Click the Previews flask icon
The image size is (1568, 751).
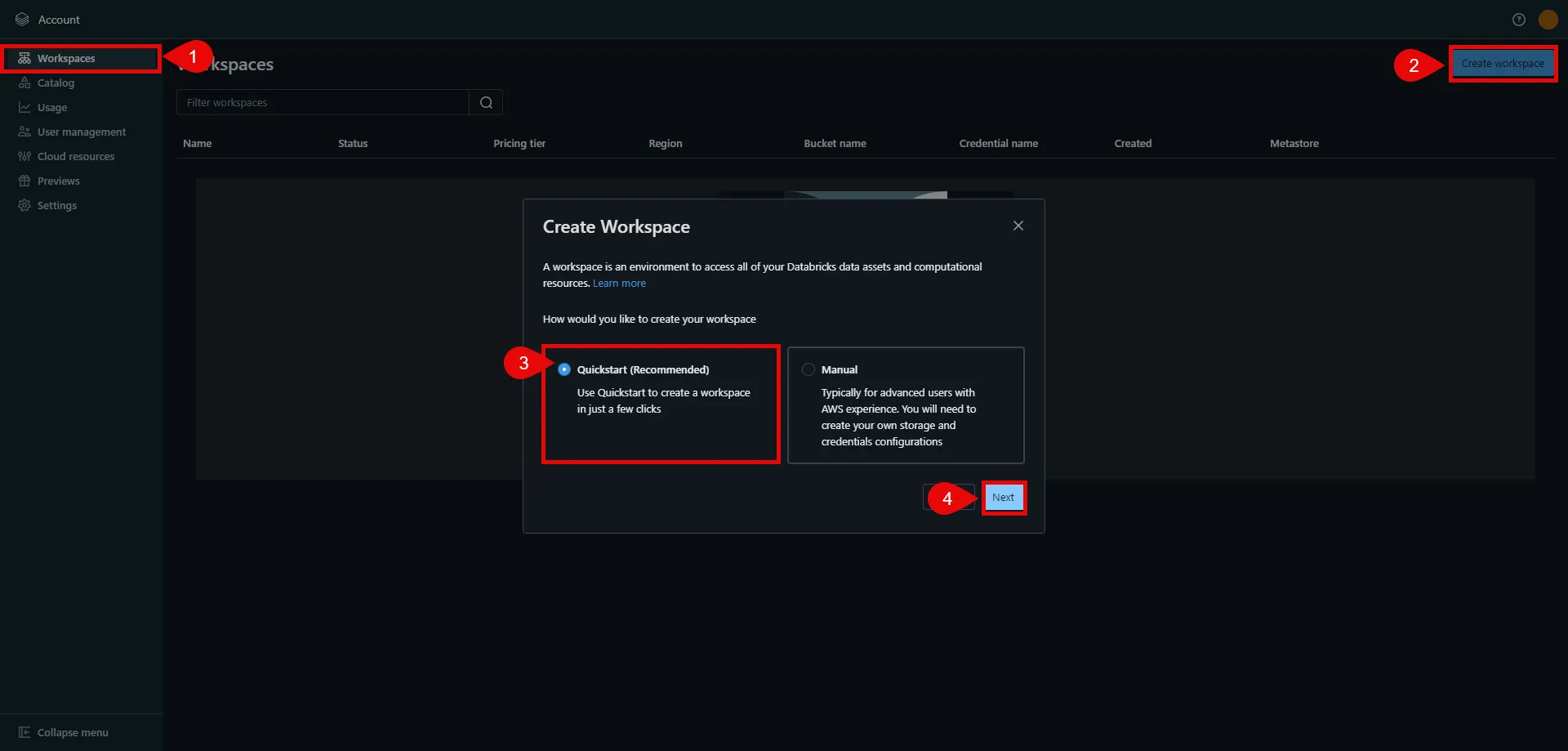[x=24, y=181]
